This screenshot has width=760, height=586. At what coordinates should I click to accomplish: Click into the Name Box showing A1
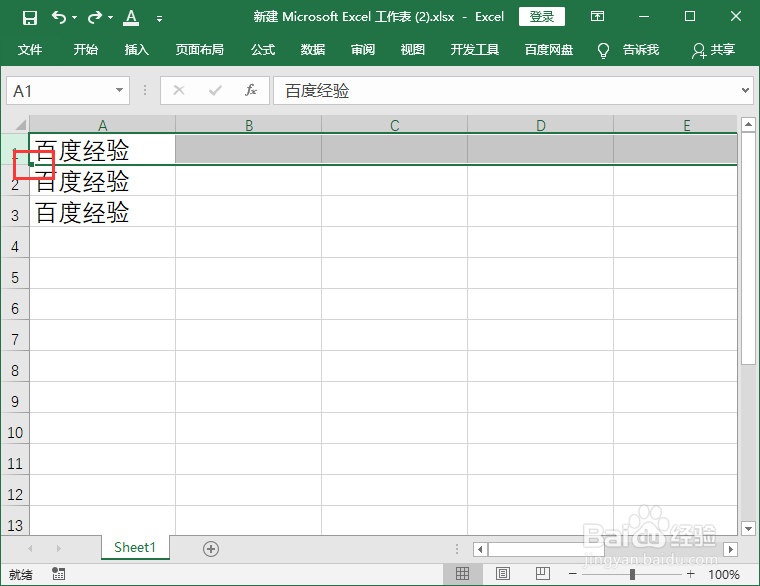[60, 91]
